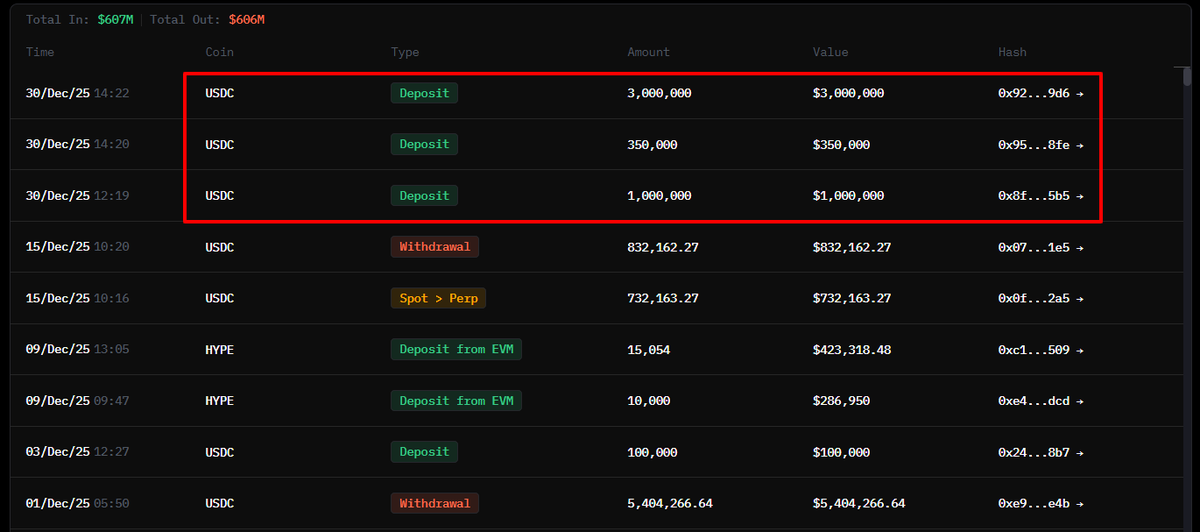
Task: Open transaction hash 0x0f...2a5 link
Action: (1040, 298)
